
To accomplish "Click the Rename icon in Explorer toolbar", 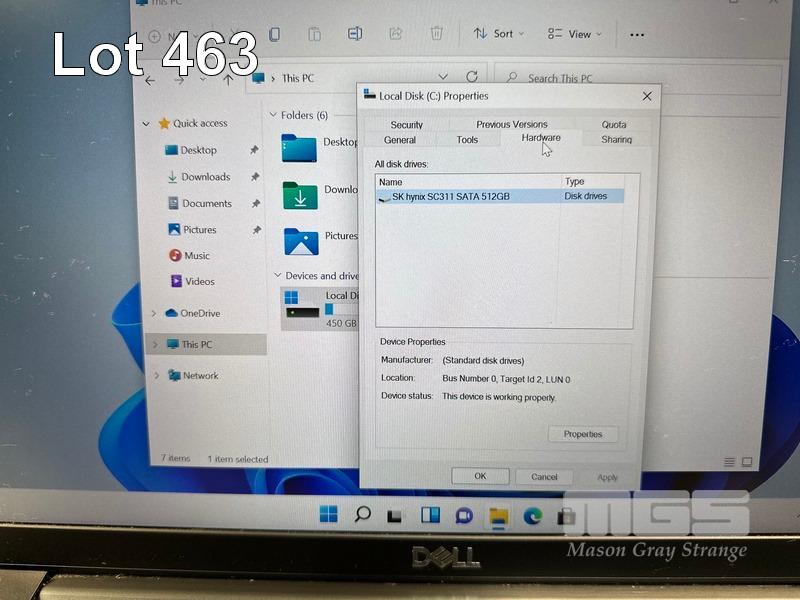I will tap(355, 34).
